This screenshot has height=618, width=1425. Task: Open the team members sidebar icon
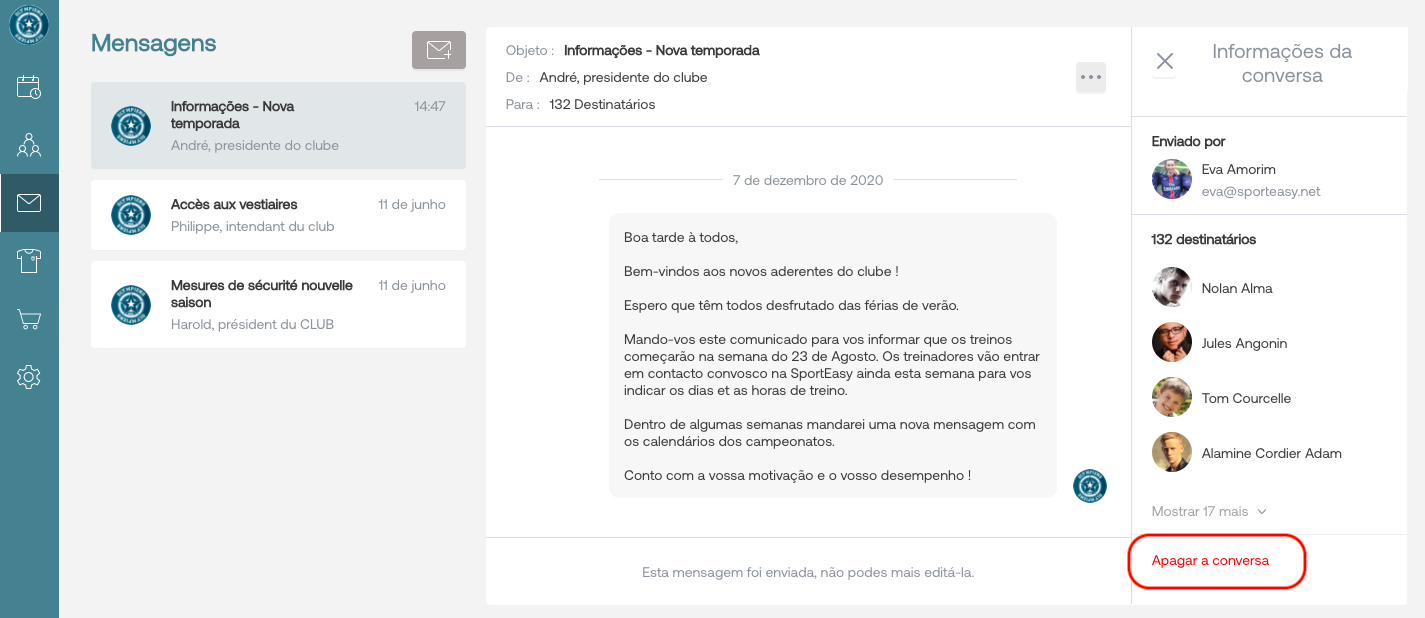point(29,145)
